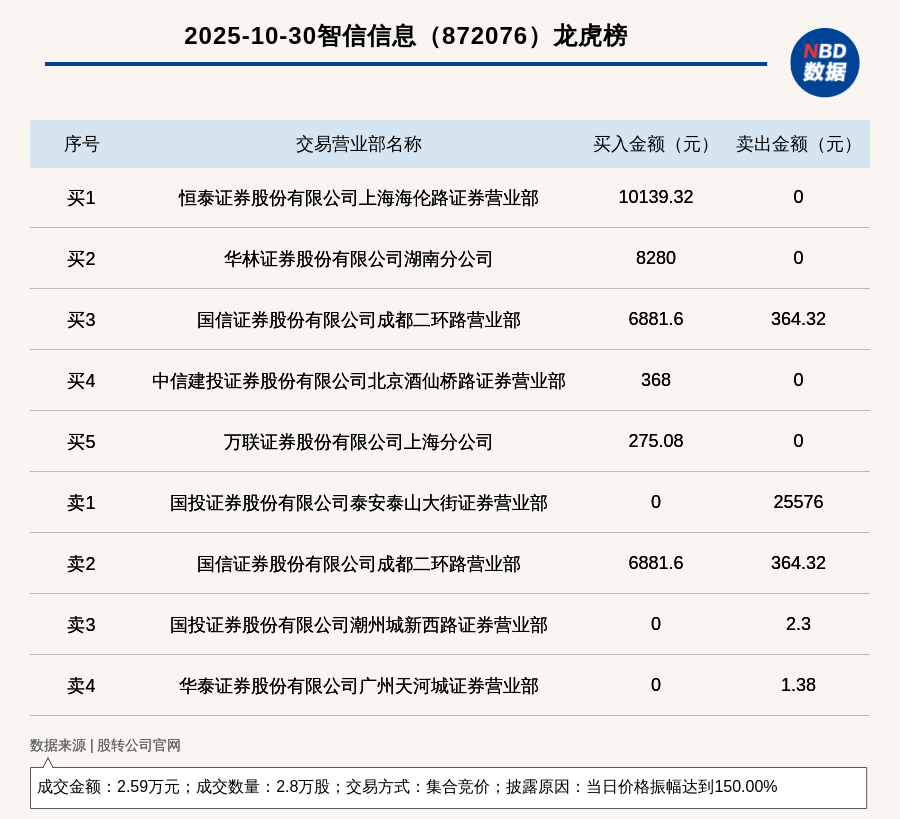Viewport: 900px width, 819px height.
Task: Click the 龙虎榜 title heading
Action: [x=405, y=36]
